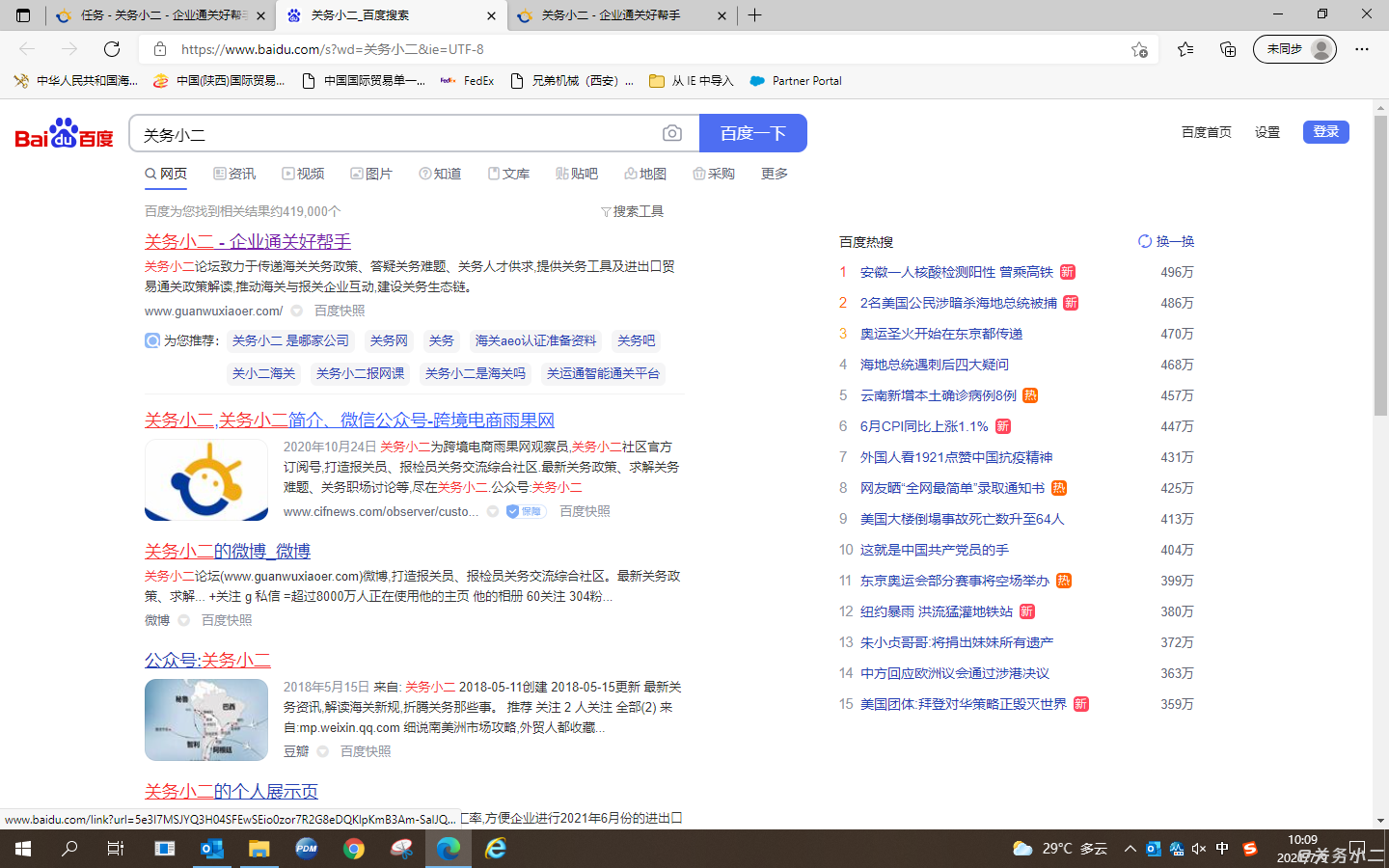Refresh hot searches with 换一换
This screenshot has width=1389, height=868.
[1166, 241]
